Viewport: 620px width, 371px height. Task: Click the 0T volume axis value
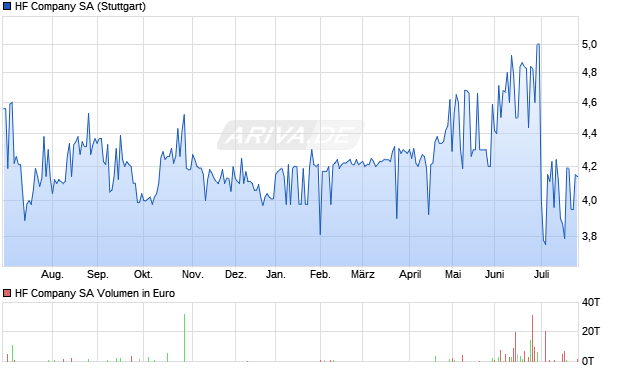(x=588, y=361)
